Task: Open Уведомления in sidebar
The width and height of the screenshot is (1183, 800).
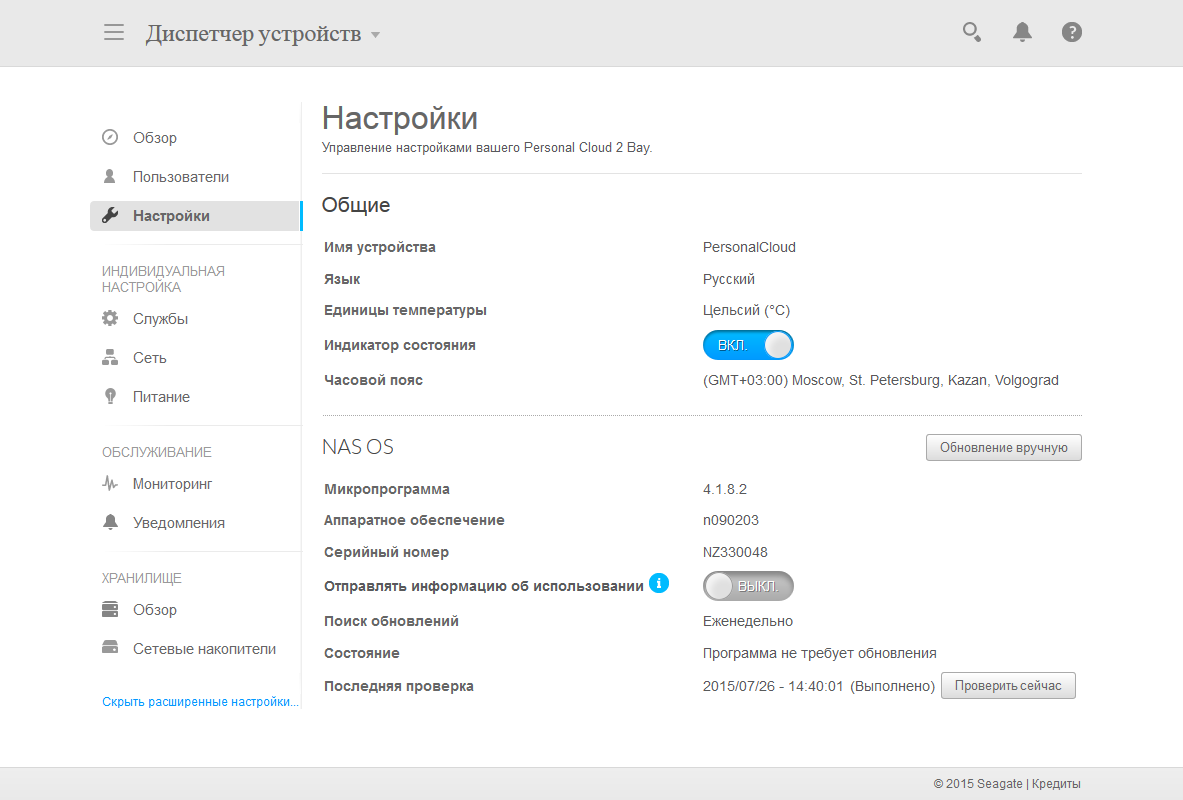Action: pyautogui.click(x=179, y=523)
